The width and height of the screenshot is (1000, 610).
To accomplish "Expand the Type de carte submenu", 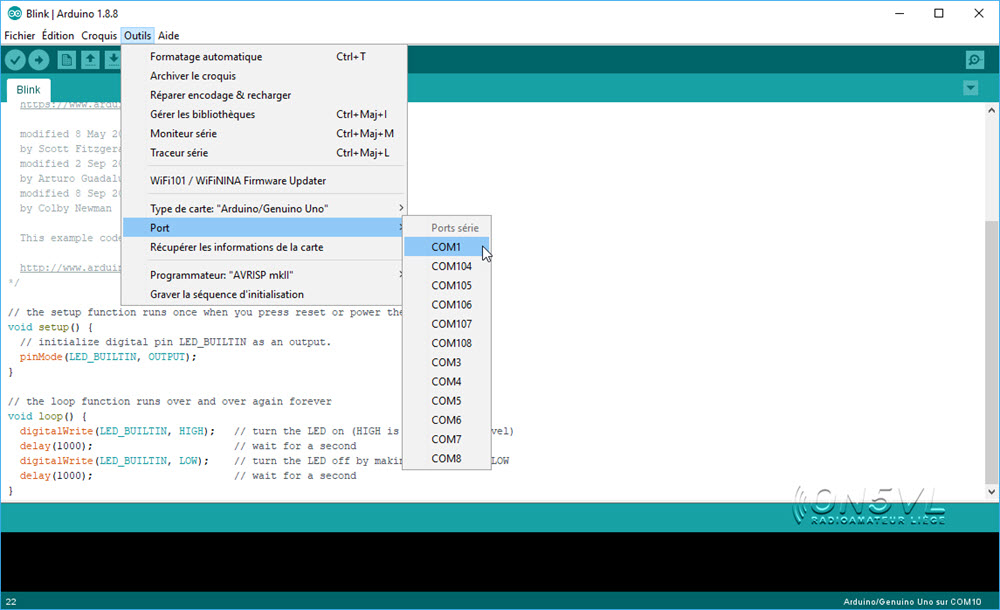I will pyautogui.click(x=262, y=209).
